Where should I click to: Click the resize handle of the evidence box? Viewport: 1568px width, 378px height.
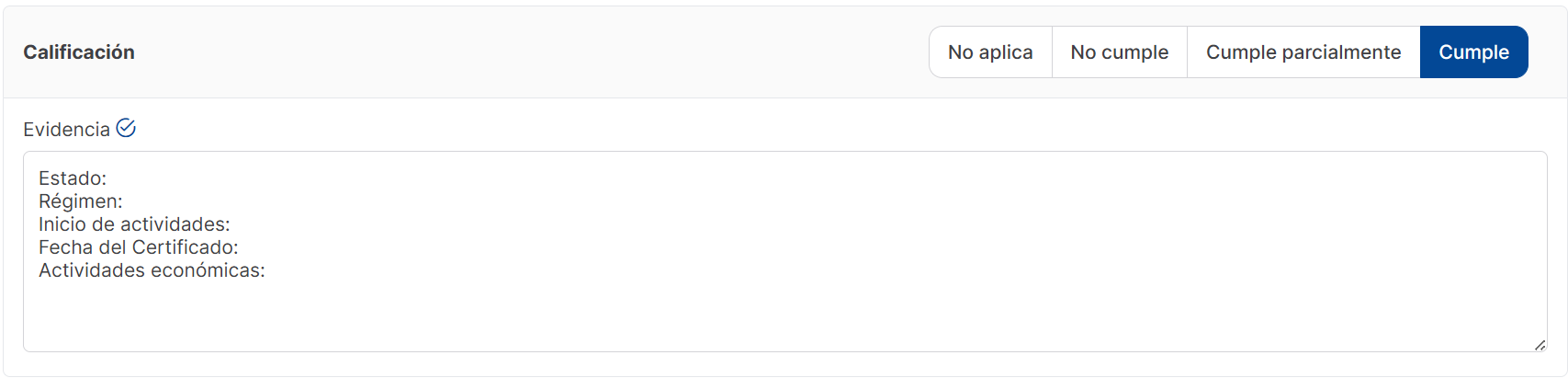(1539, 344)
